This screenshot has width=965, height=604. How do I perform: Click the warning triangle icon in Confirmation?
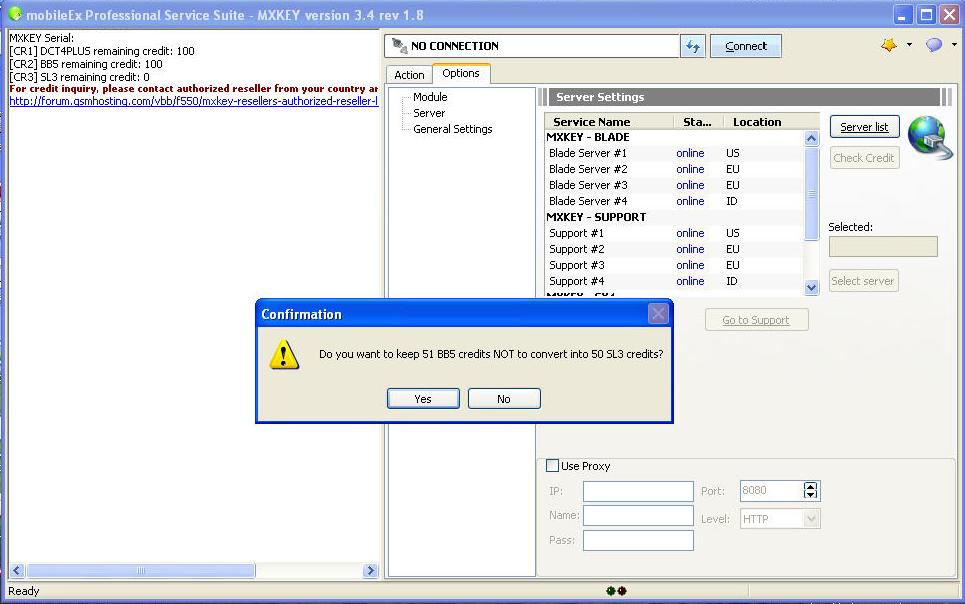(284, 355)
